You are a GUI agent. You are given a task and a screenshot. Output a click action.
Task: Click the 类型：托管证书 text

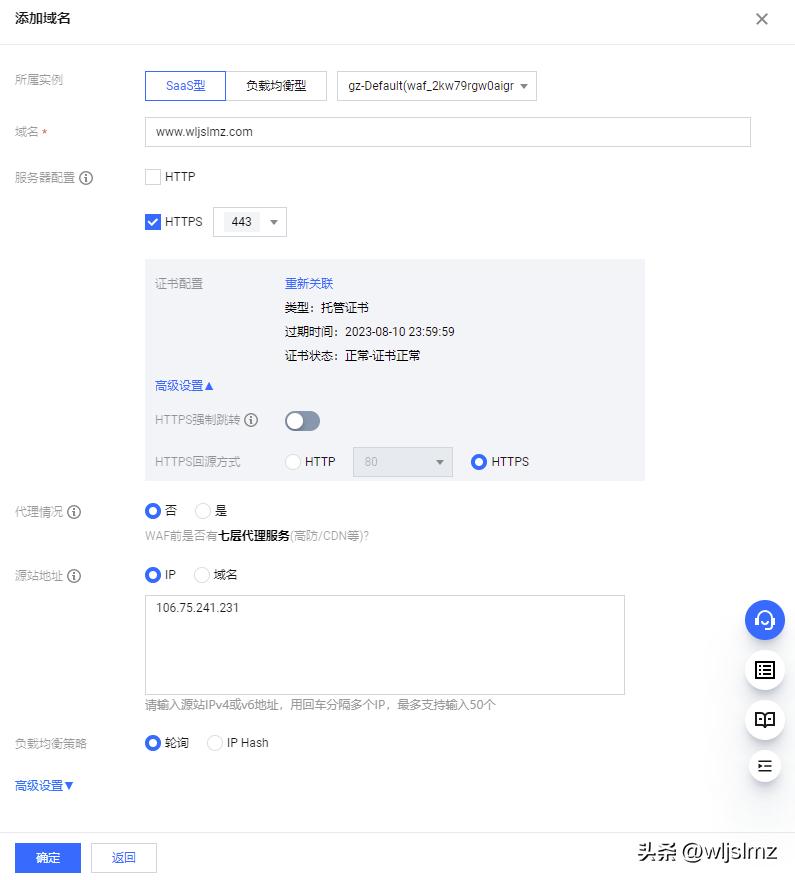(x=327, y=308)
